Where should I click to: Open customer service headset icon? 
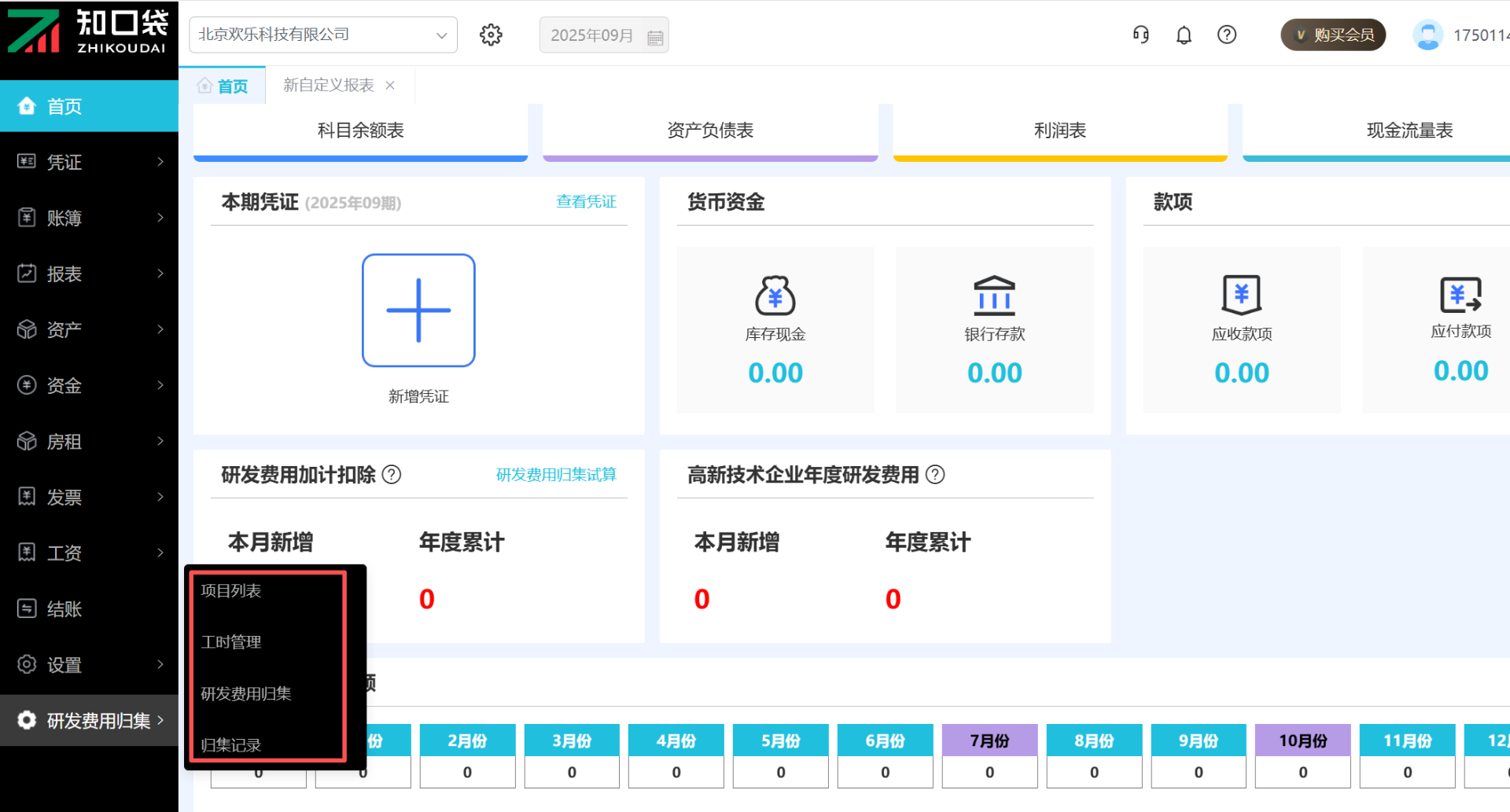[x=1140, y=35]
